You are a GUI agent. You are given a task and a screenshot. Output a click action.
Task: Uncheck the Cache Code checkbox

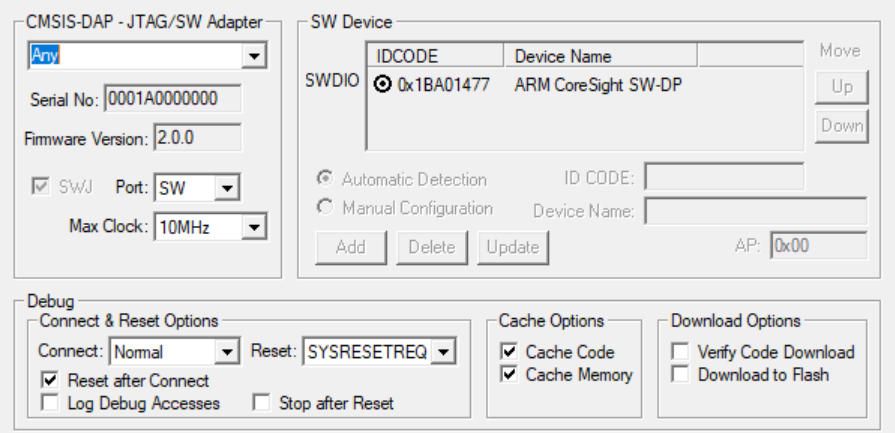tap(509, 352)
